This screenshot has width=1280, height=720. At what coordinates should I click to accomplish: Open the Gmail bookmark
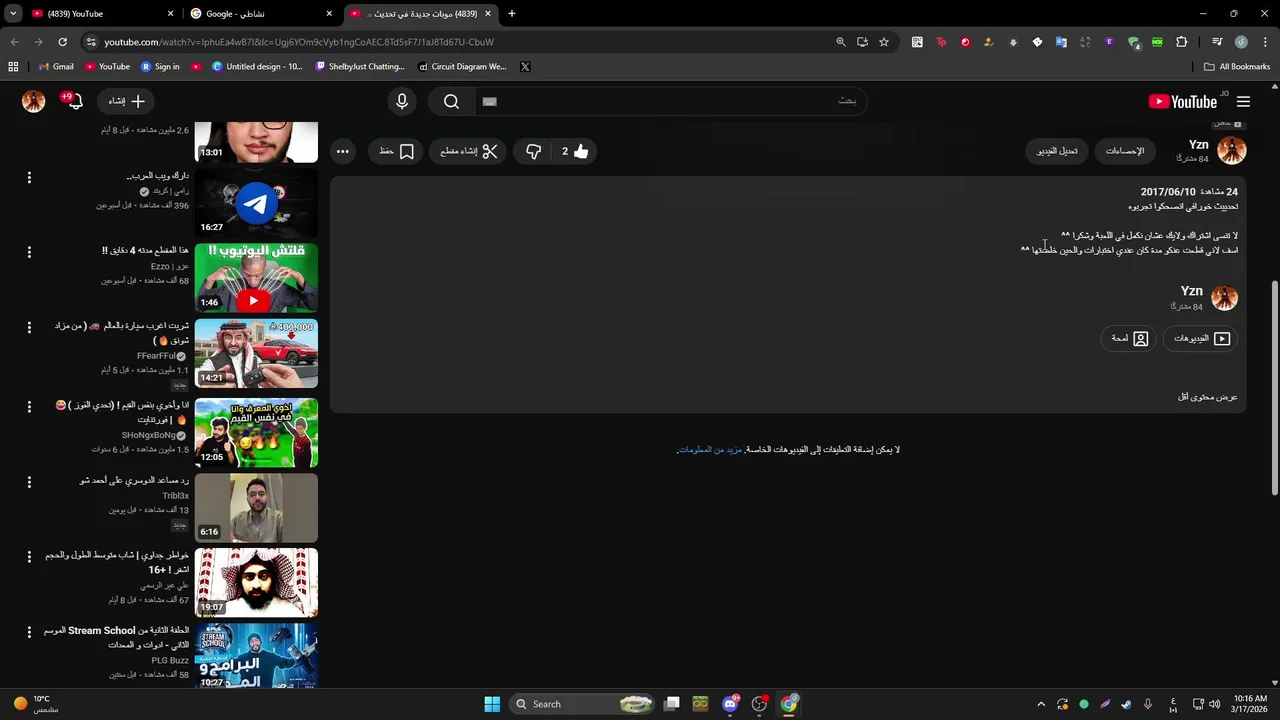[56, 67]
